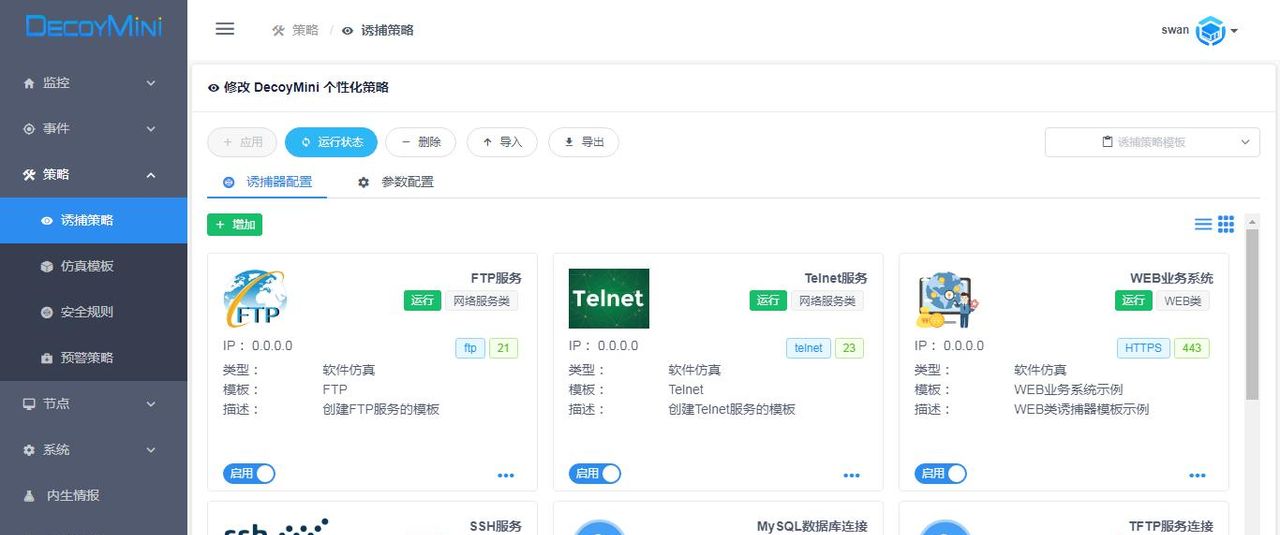Click the 预警策略 icon in sidebar
1280x535 pixels.
(47, 358)
